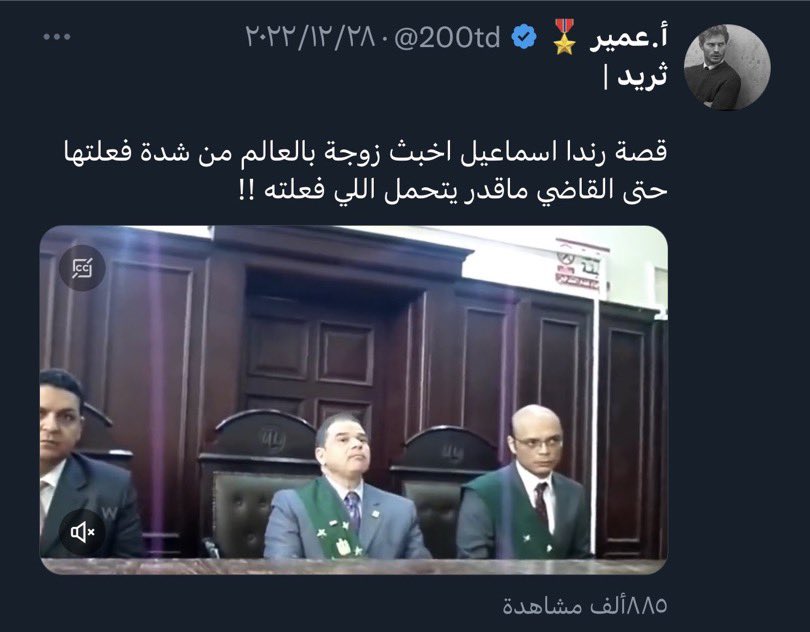Click the tweet line starting حتى القاضي
The height and width of the screenshot is (632, 810).
point(453,190)
